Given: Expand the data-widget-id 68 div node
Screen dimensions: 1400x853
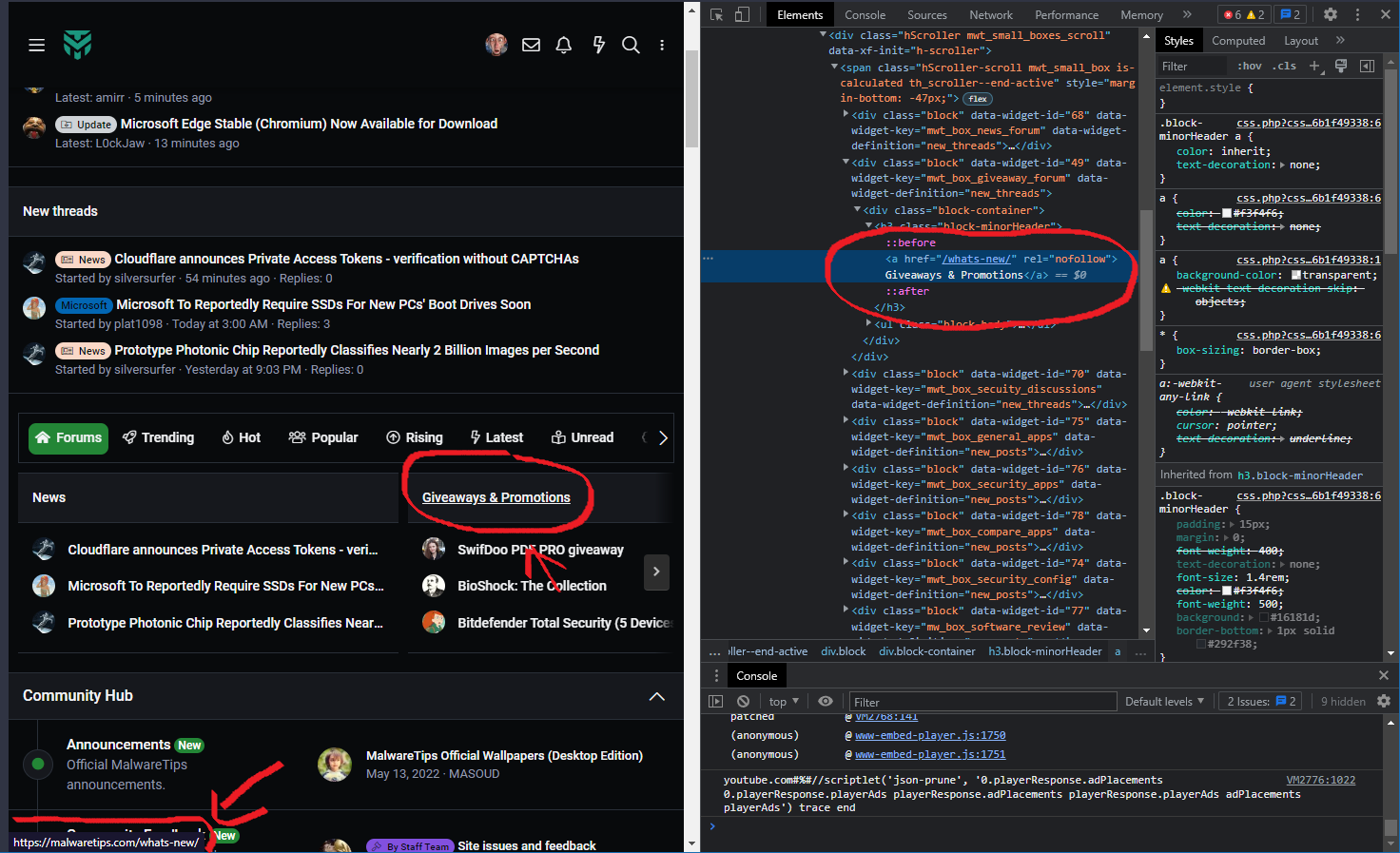Looking at the screenshot, I should click(x=846, y=114).
